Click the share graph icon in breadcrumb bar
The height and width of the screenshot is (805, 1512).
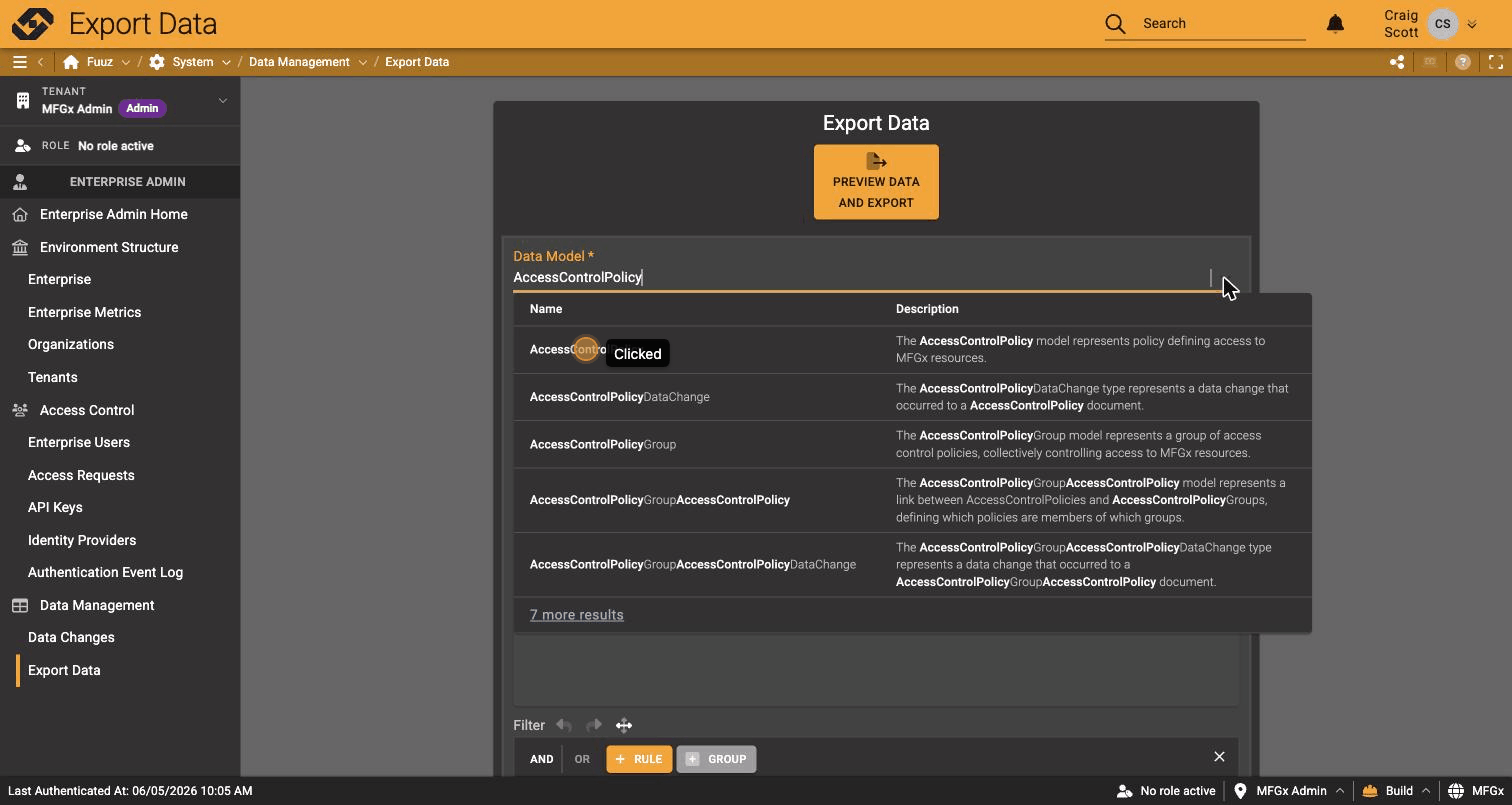[x=1397, y=62]
